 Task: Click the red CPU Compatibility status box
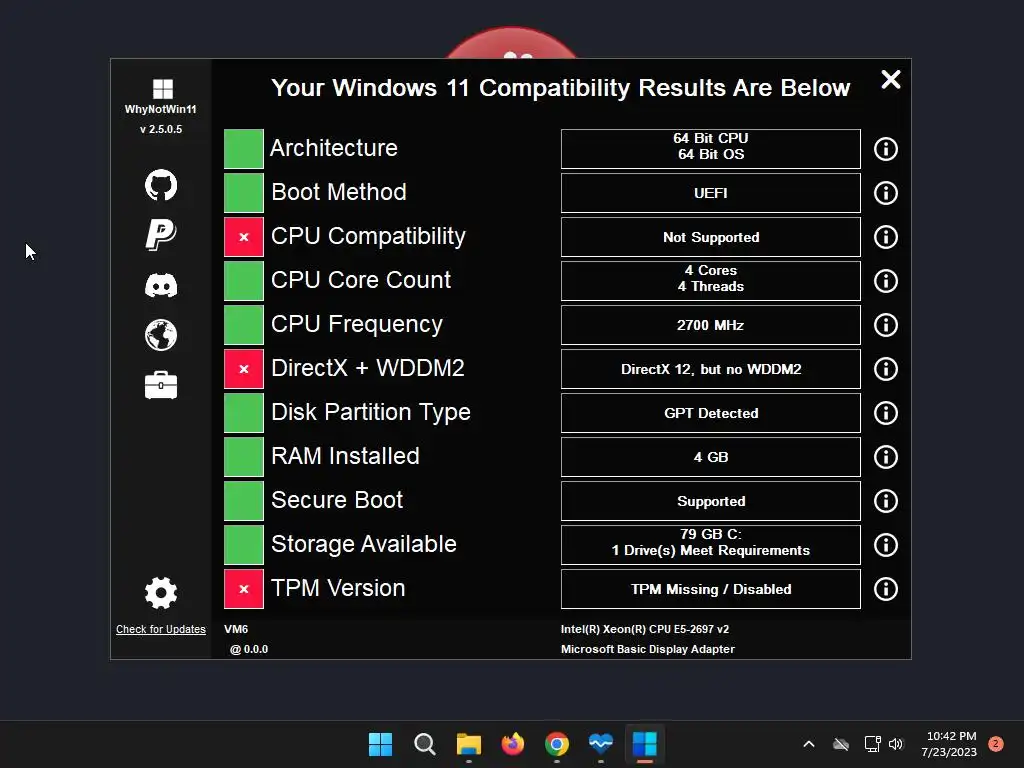point(244,237)
